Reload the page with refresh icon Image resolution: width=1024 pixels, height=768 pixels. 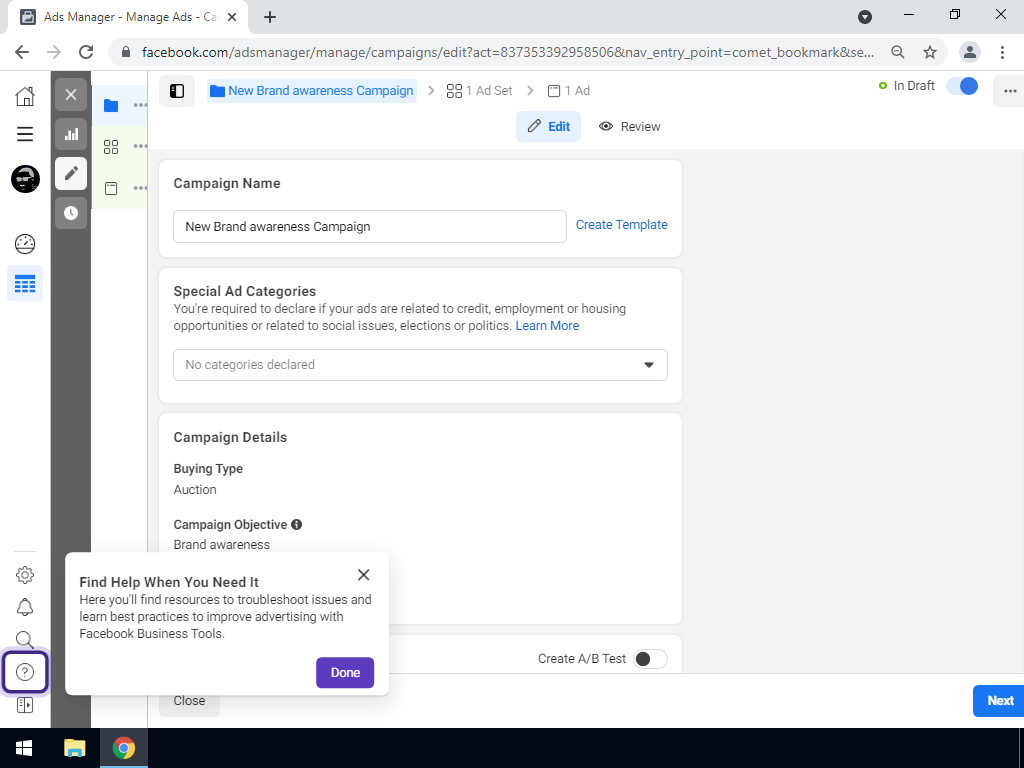pyautogui.click(x=86, y=52)
